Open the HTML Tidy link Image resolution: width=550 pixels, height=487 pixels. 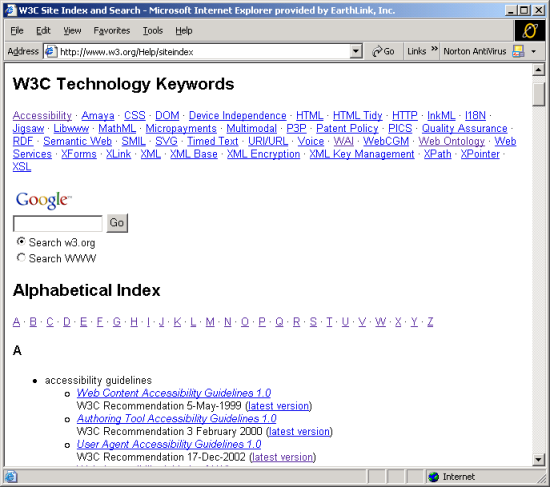pos(357,115)
